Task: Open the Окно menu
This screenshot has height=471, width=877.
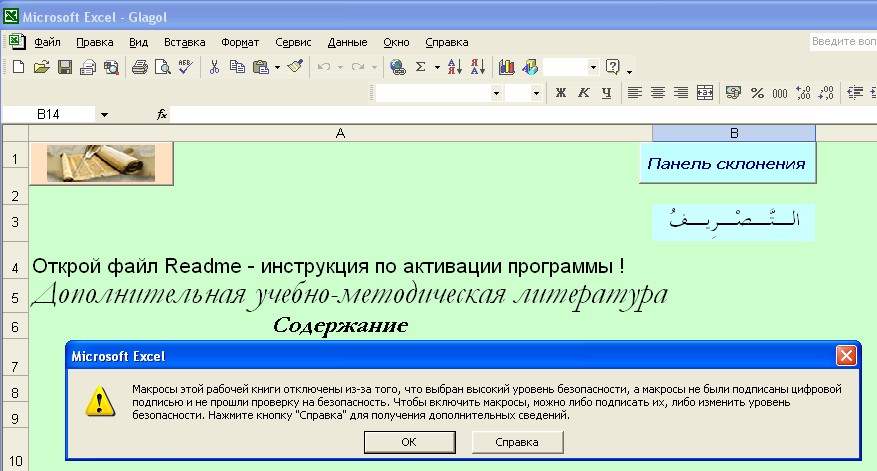Action: point(396,42)
